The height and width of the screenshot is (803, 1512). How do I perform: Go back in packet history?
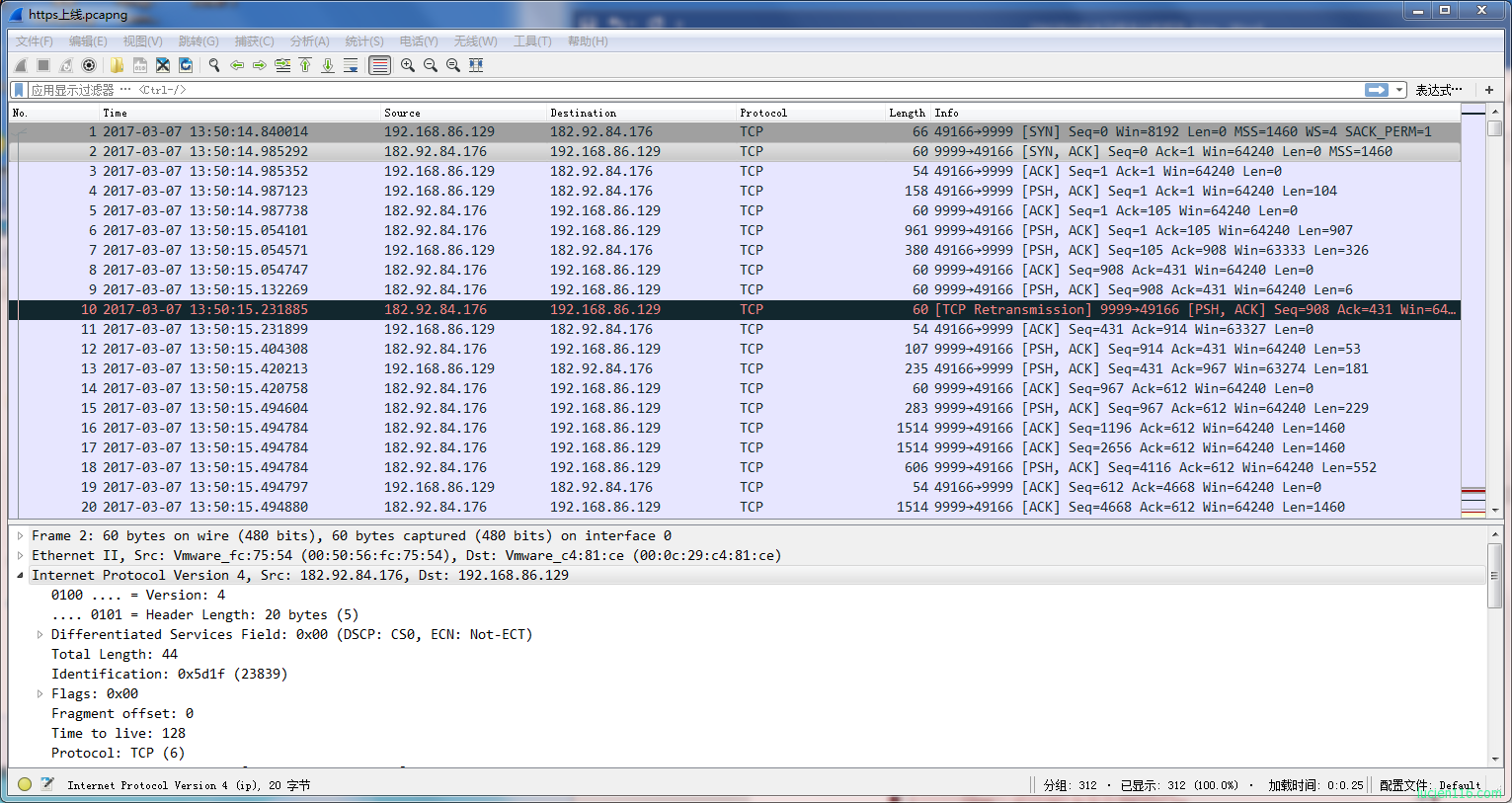237,65
